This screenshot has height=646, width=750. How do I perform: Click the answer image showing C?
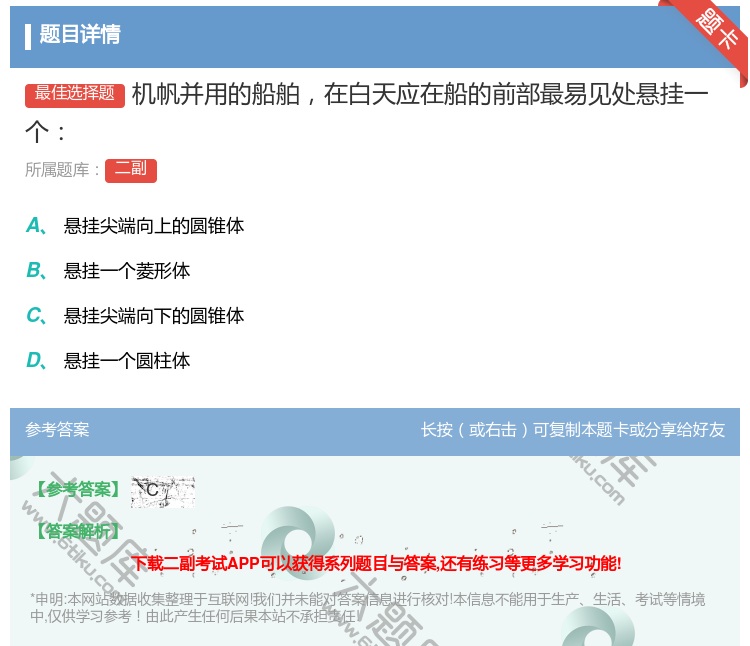pyautogui.click(x=163, y=492)
